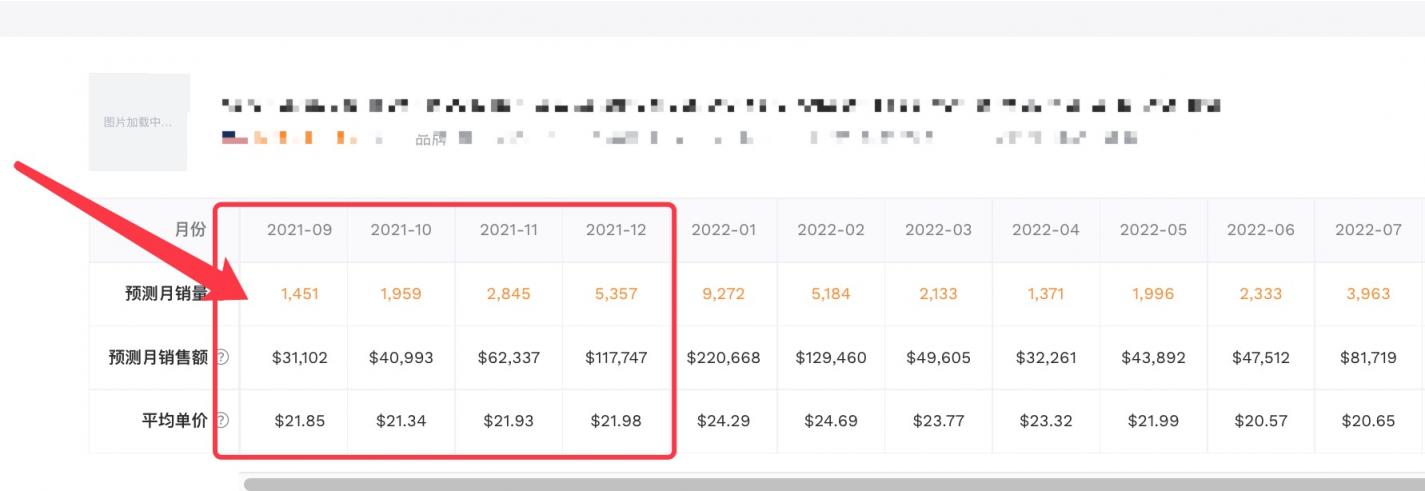The height and width of the screenshot is (491, 1425).
Task: Click the $21.85 average price cell
Action: 300,421
